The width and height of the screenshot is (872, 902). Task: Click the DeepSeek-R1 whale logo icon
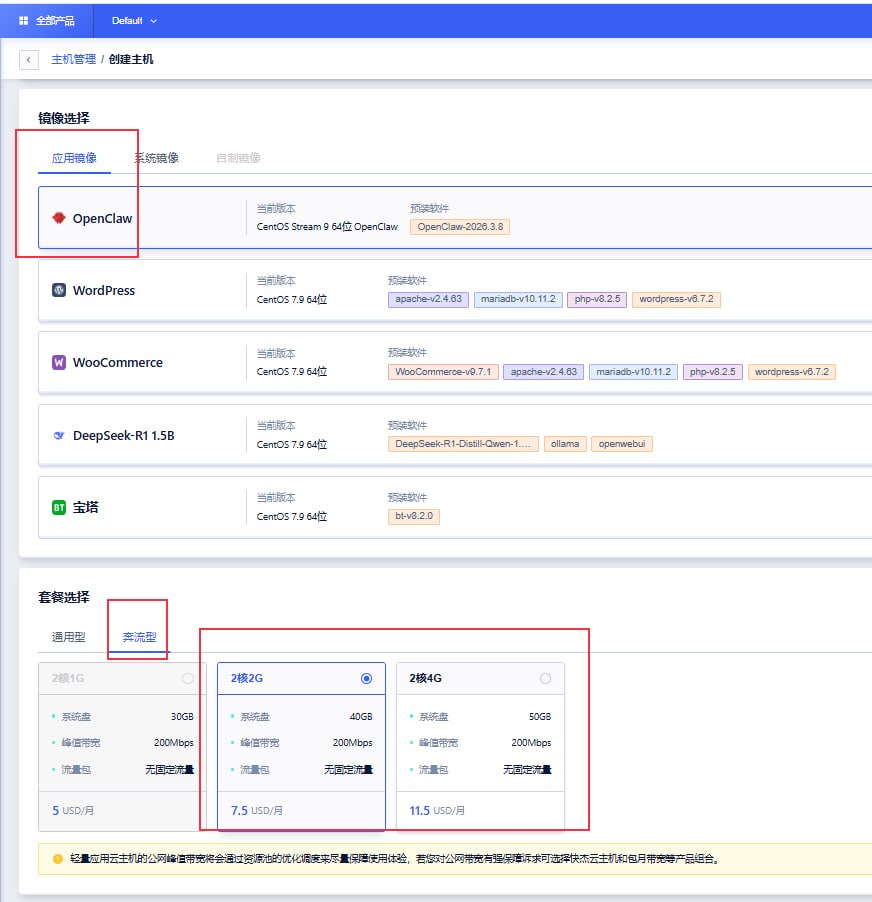(x=59, y=435)
